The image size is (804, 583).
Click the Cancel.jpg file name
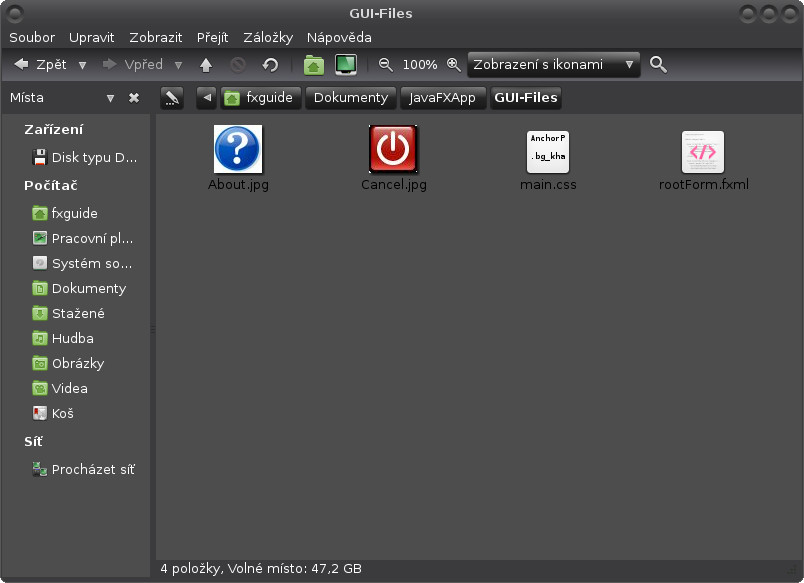394,185
